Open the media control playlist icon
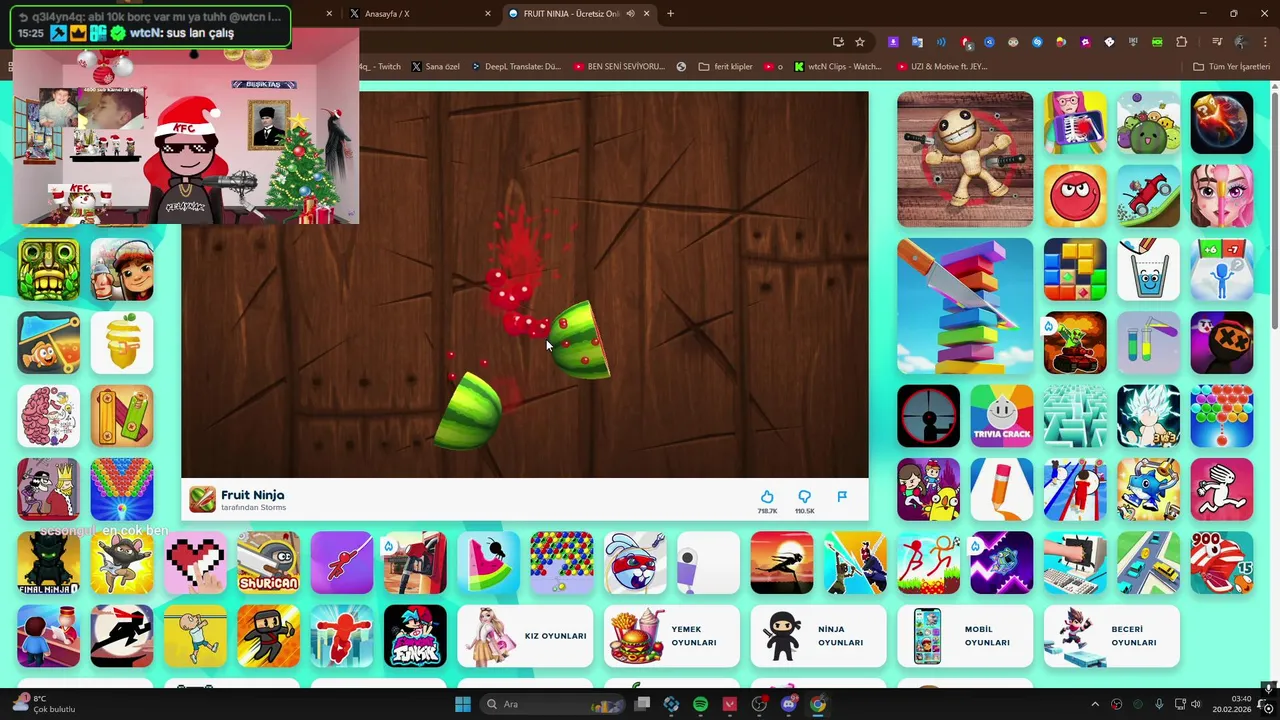This screenshot has height=720, width=1280. click(1217, 41)
